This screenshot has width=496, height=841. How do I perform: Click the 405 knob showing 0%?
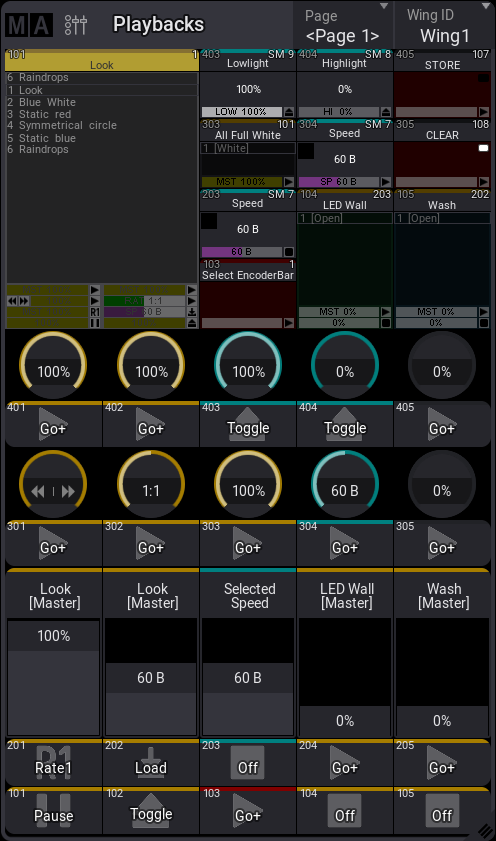[442, 365]
